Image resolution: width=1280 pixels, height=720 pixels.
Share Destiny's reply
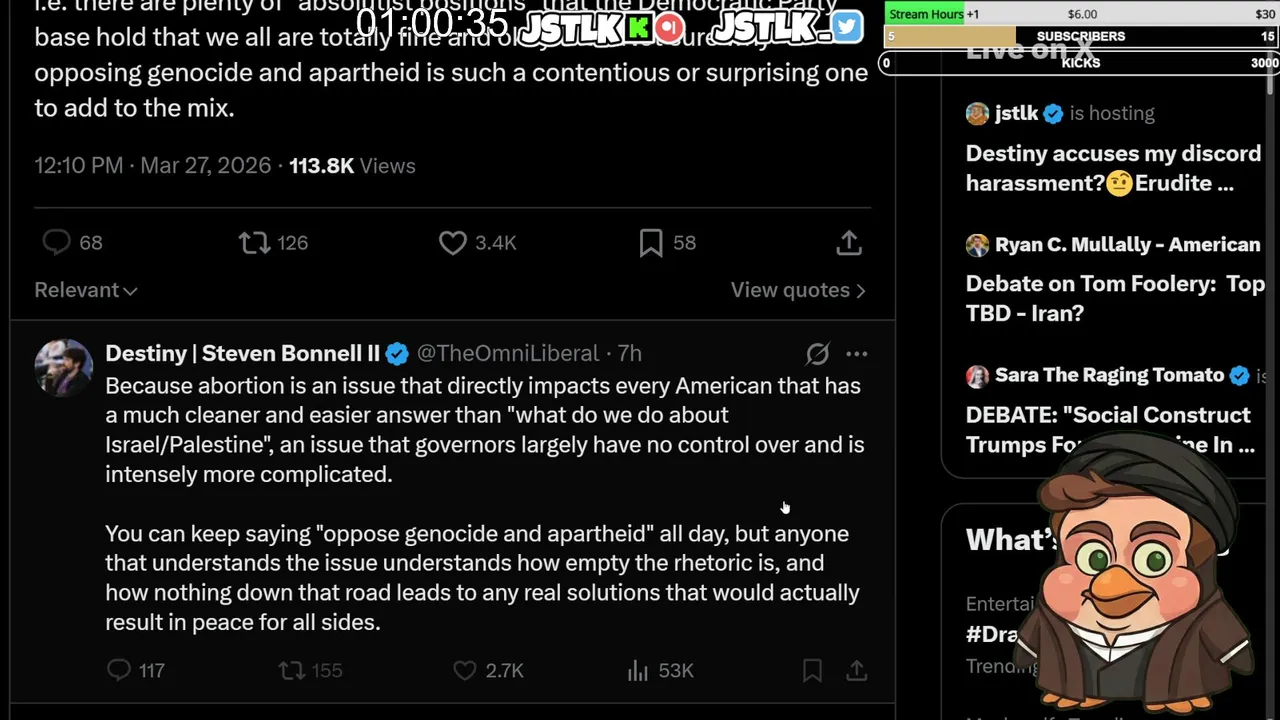(857, 670)
